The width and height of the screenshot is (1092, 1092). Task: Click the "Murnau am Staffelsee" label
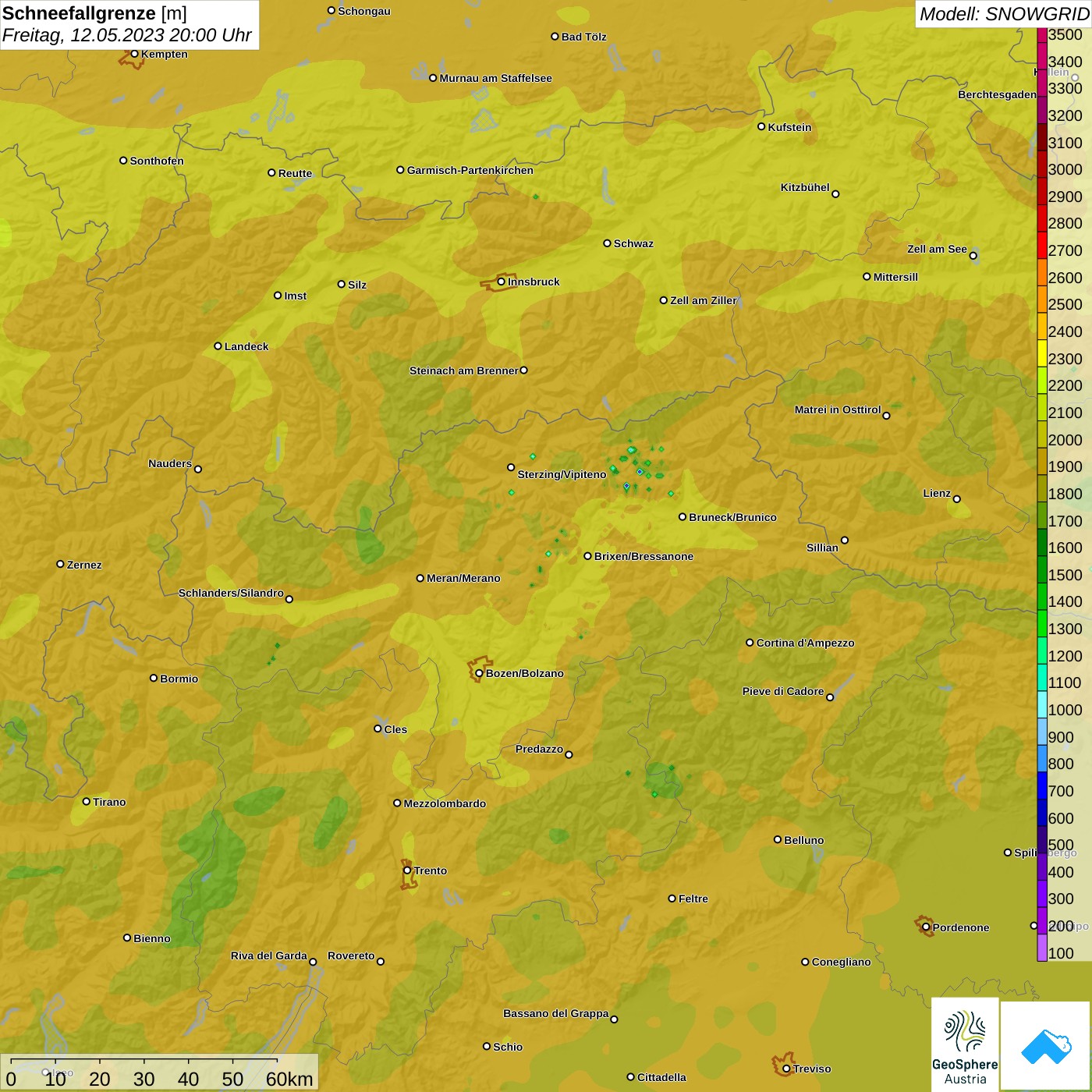495,78
